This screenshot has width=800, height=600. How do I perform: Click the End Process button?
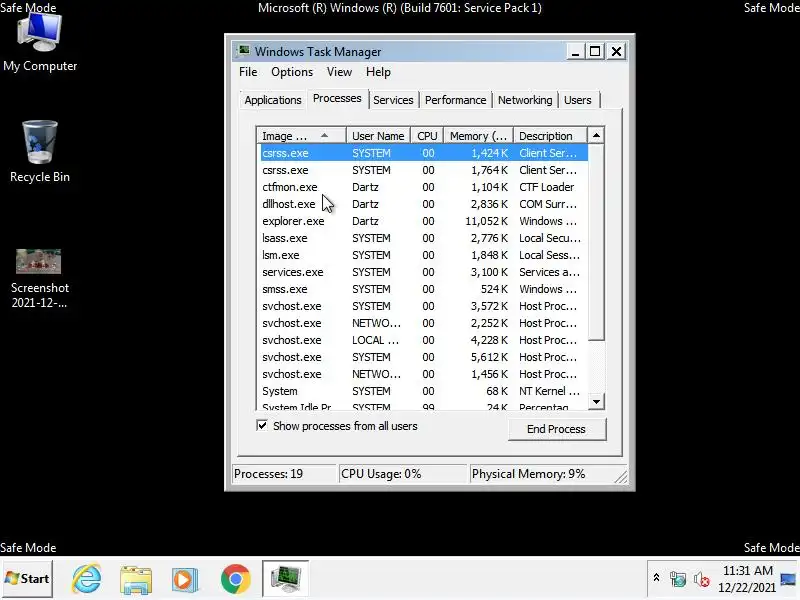[557, 429]
